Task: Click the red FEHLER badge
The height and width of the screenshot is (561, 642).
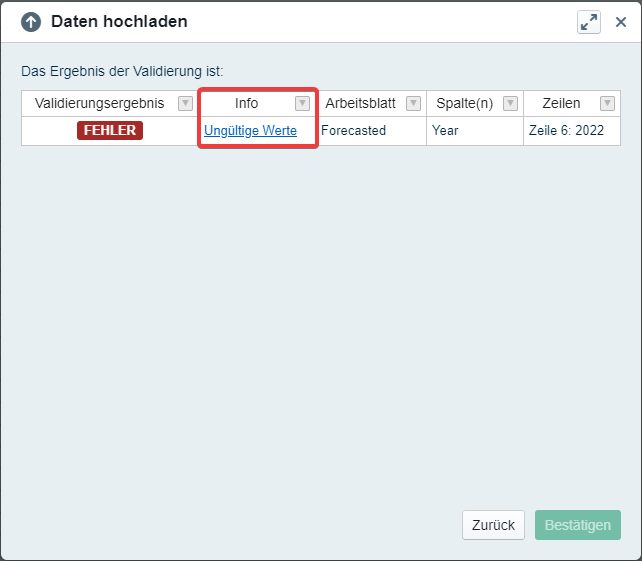Action: (110, 130)
